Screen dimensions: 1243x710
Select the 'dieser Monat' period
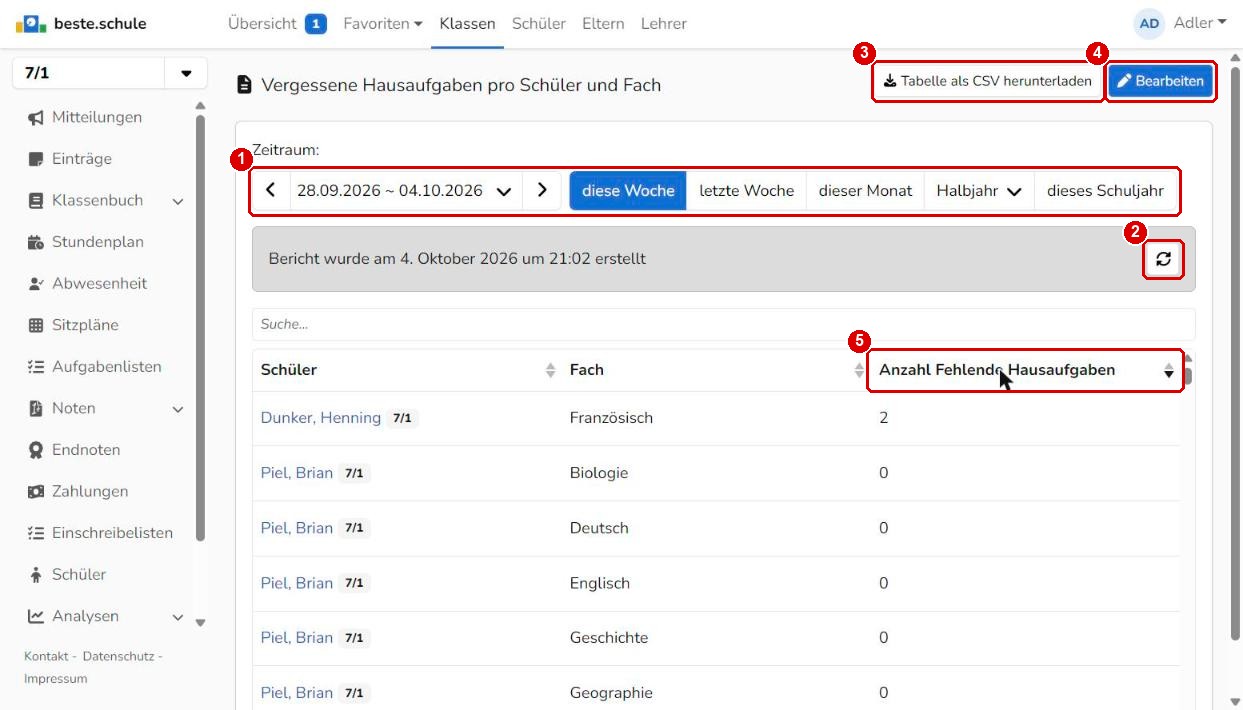tap(865, 190)
